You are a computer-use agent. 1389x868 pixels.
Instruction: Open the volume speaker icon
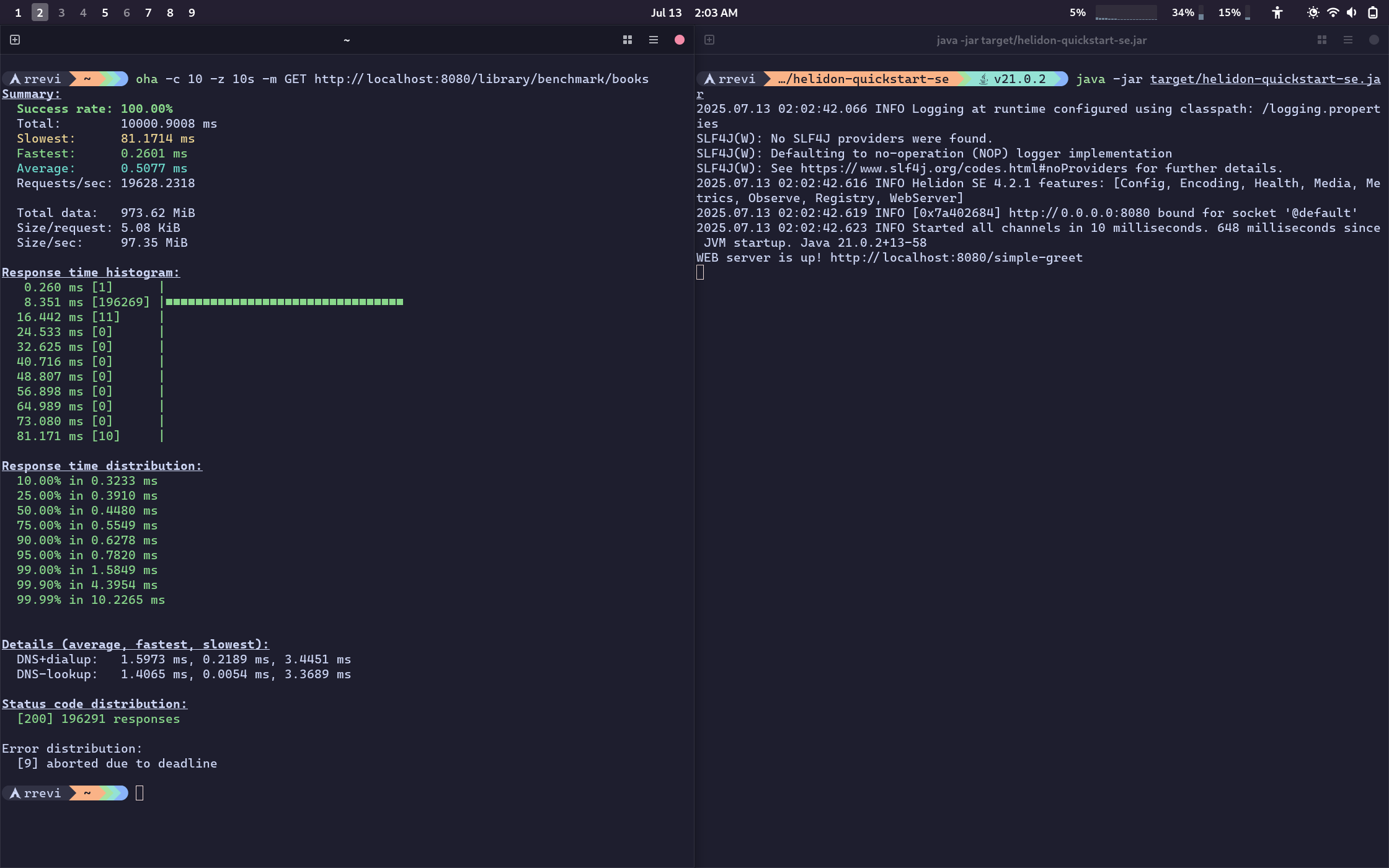[1352, 12]
